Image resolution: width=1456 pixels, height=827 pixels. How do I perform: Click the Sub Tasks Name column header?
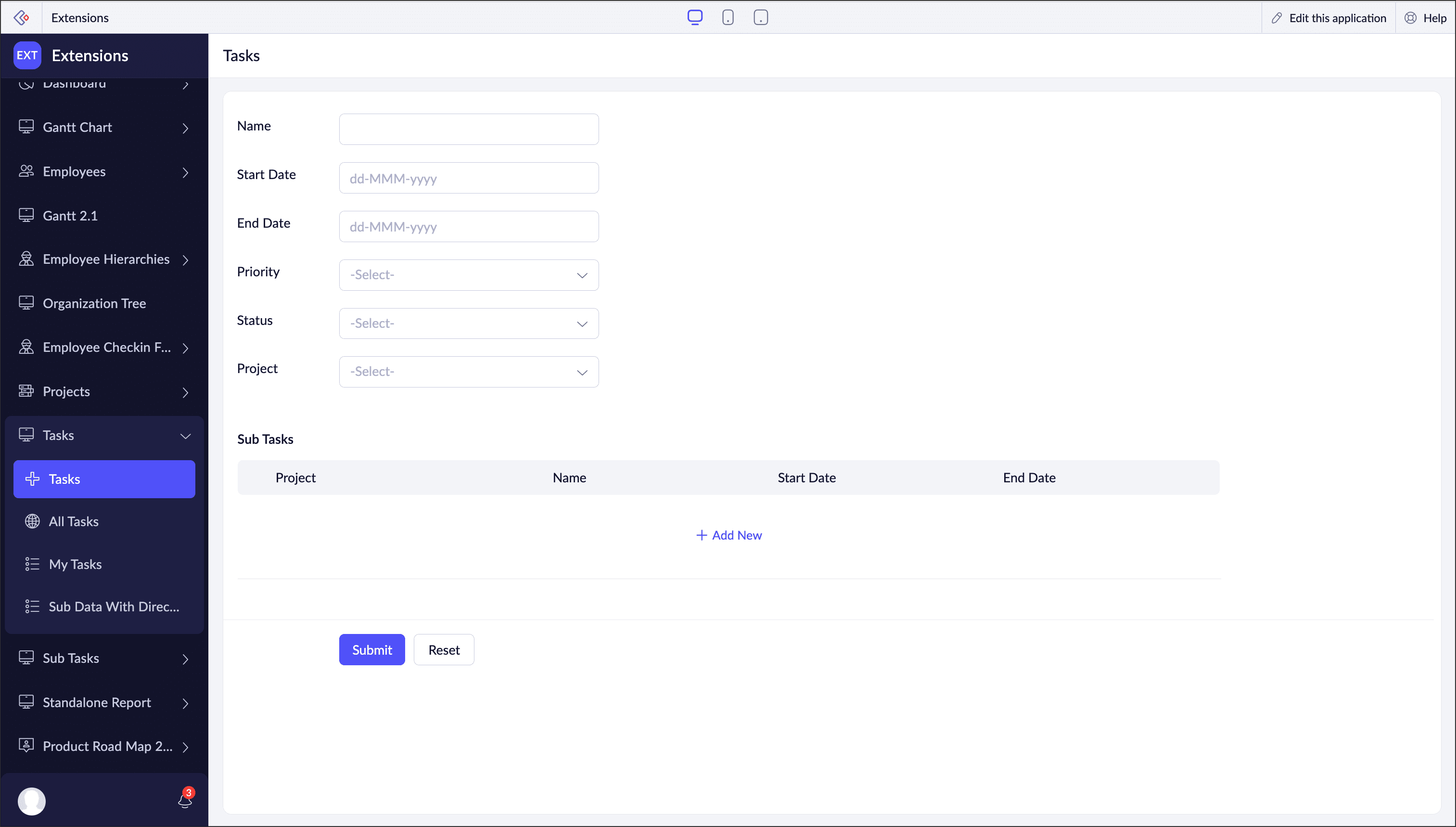click(569, 478)
